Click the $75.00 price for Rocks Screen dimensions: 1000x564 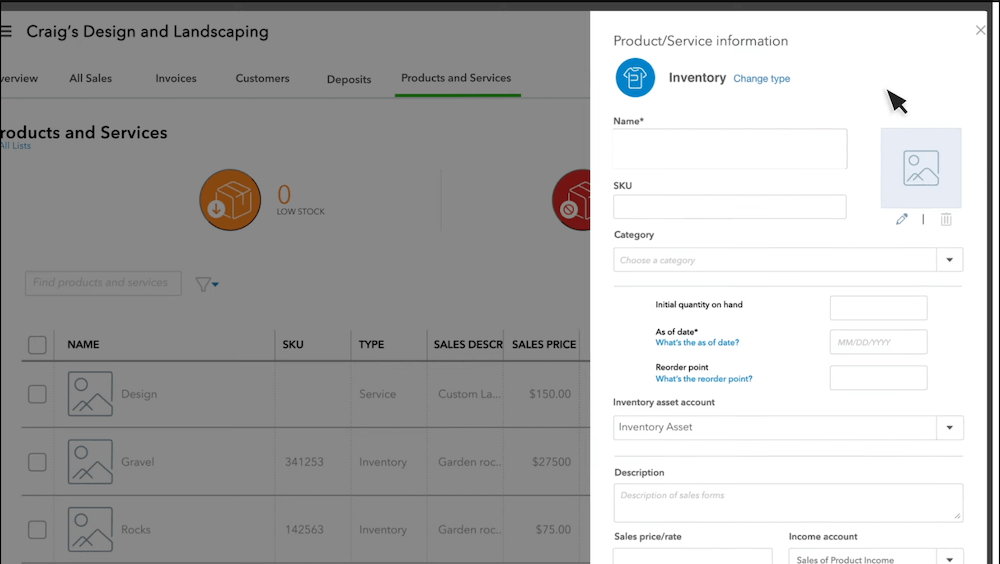point(553,530)
